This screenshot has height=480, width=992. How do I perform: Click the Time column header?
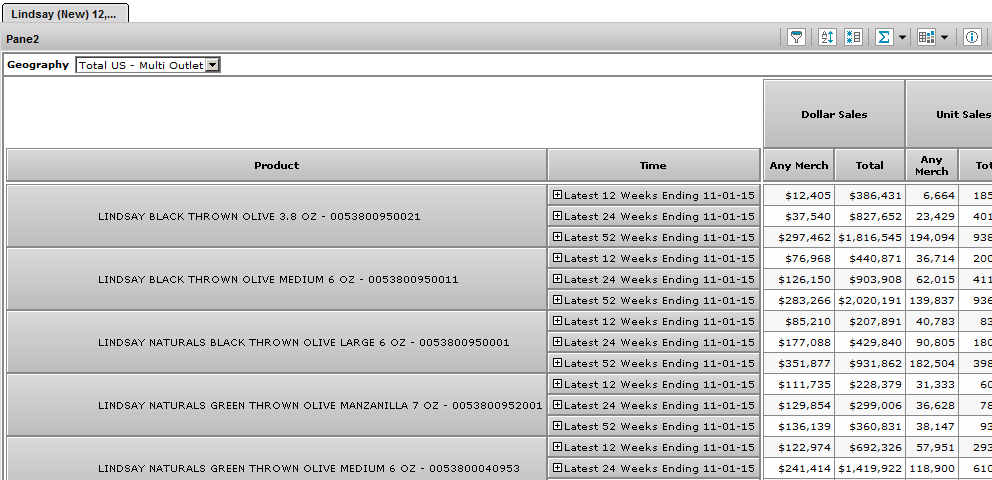tap(653, 165)
